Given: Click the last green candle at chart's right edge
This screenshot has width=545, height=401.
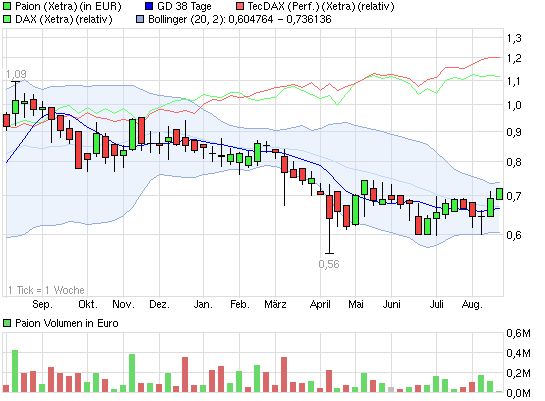Looking at the screenshot, I should pyautogui.click(x=499, y=194).
